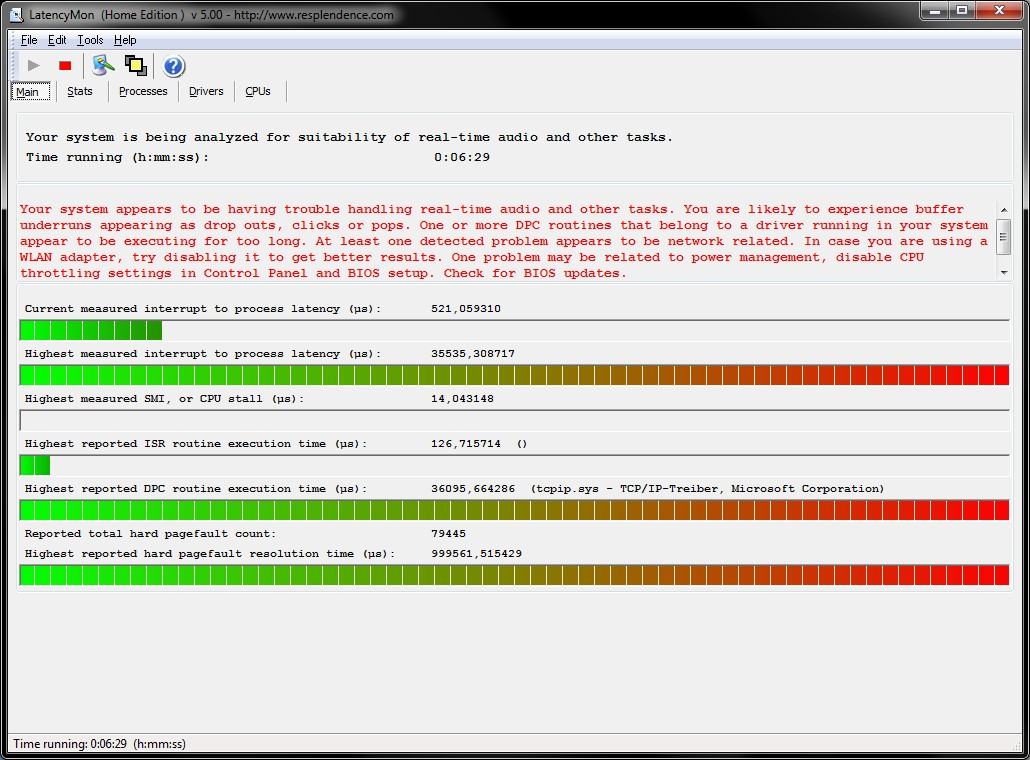Click 'Highest measured SMI, or CPU stall' label

[x=164, y=399]
